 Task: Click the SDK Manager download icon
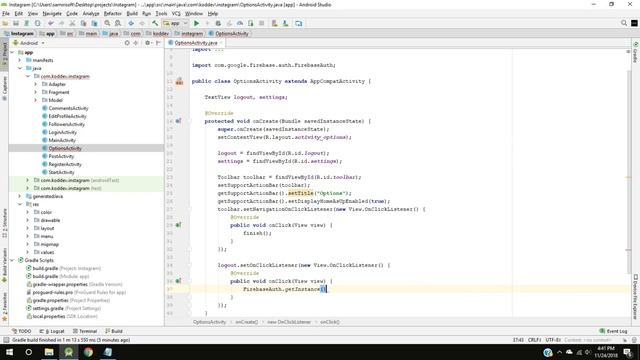point(285,23)
